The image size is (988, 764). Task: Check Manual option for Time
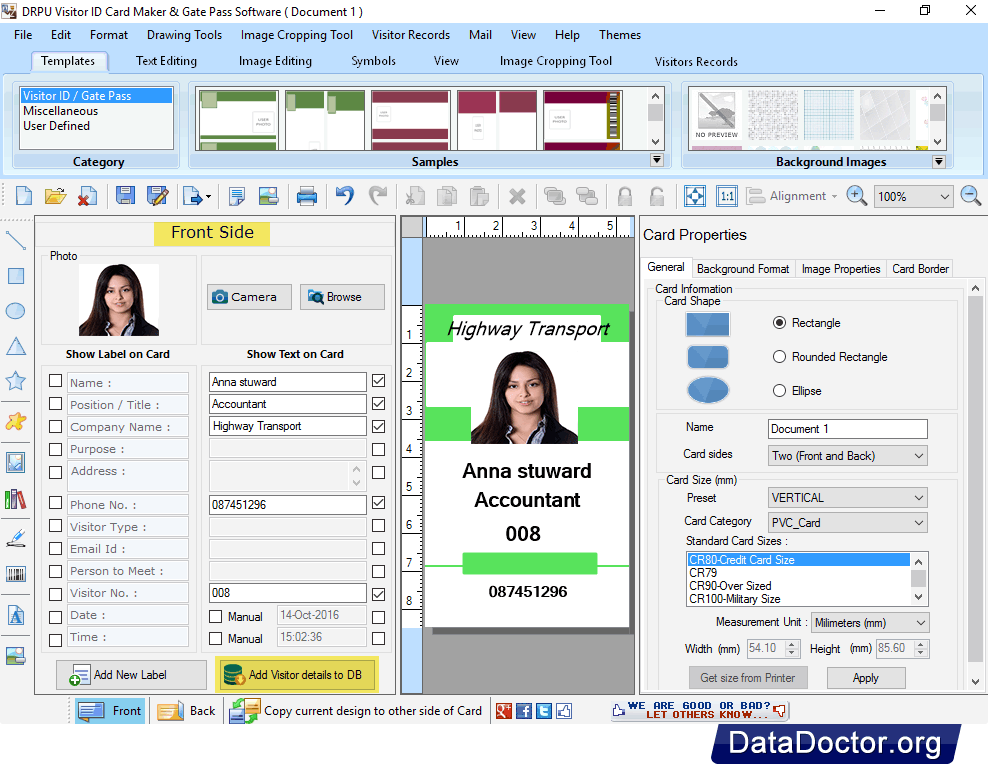tap(215, 639)
